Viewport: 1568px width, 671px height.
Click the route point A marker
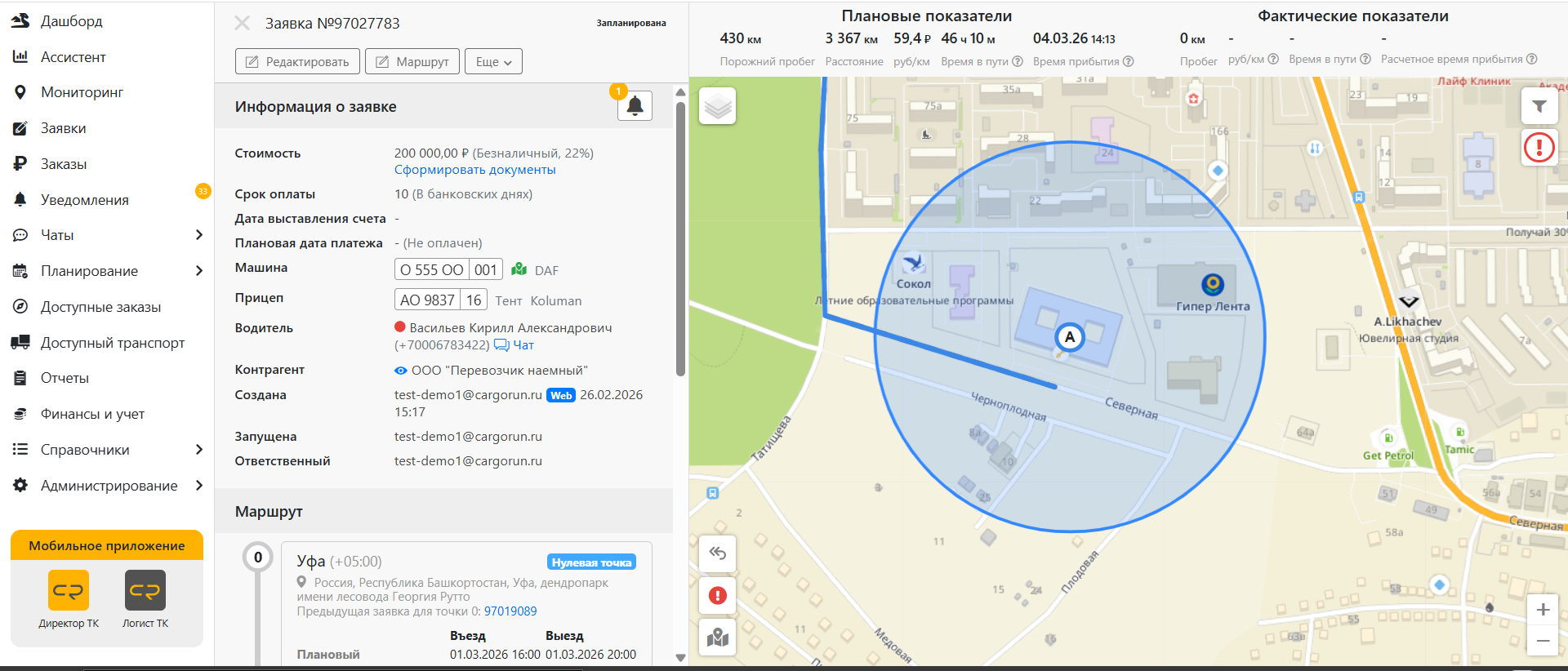(x=1070, y=337)
